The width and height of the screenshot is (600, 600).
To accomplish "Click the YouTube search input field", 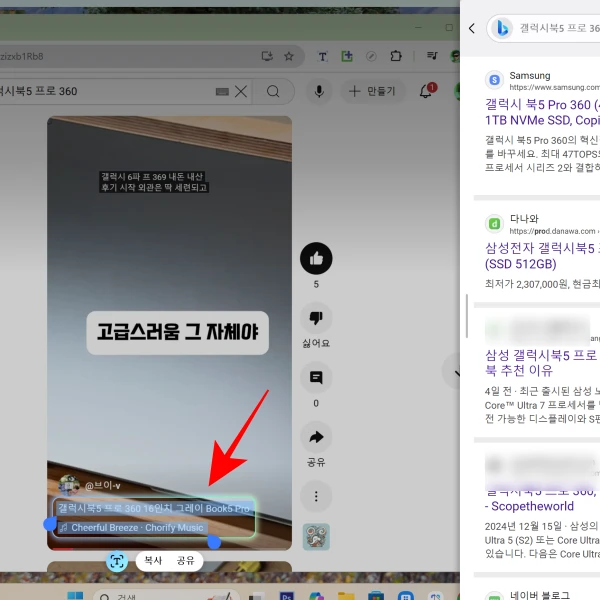I will 107,91.
